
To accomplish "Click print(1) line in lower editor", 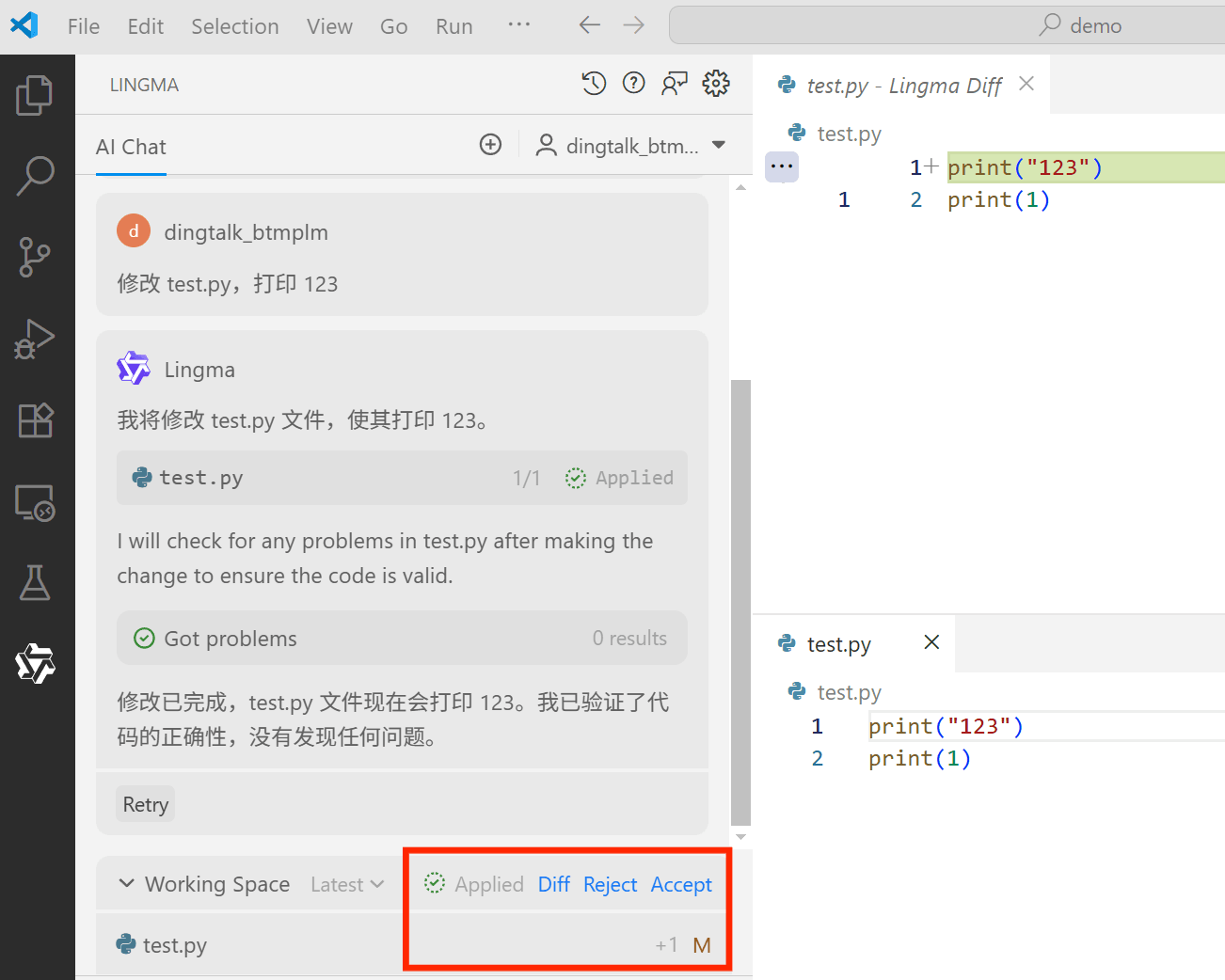I will pos(919,758).
